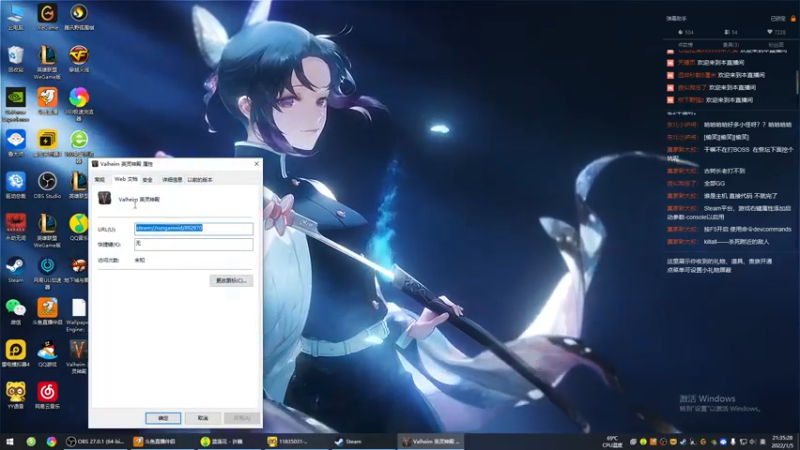Click the URL field with steam://rungameid
Image resolution: width=800 pixels, height=450 pixels.
pyautogui.click(x=193, y=229)
